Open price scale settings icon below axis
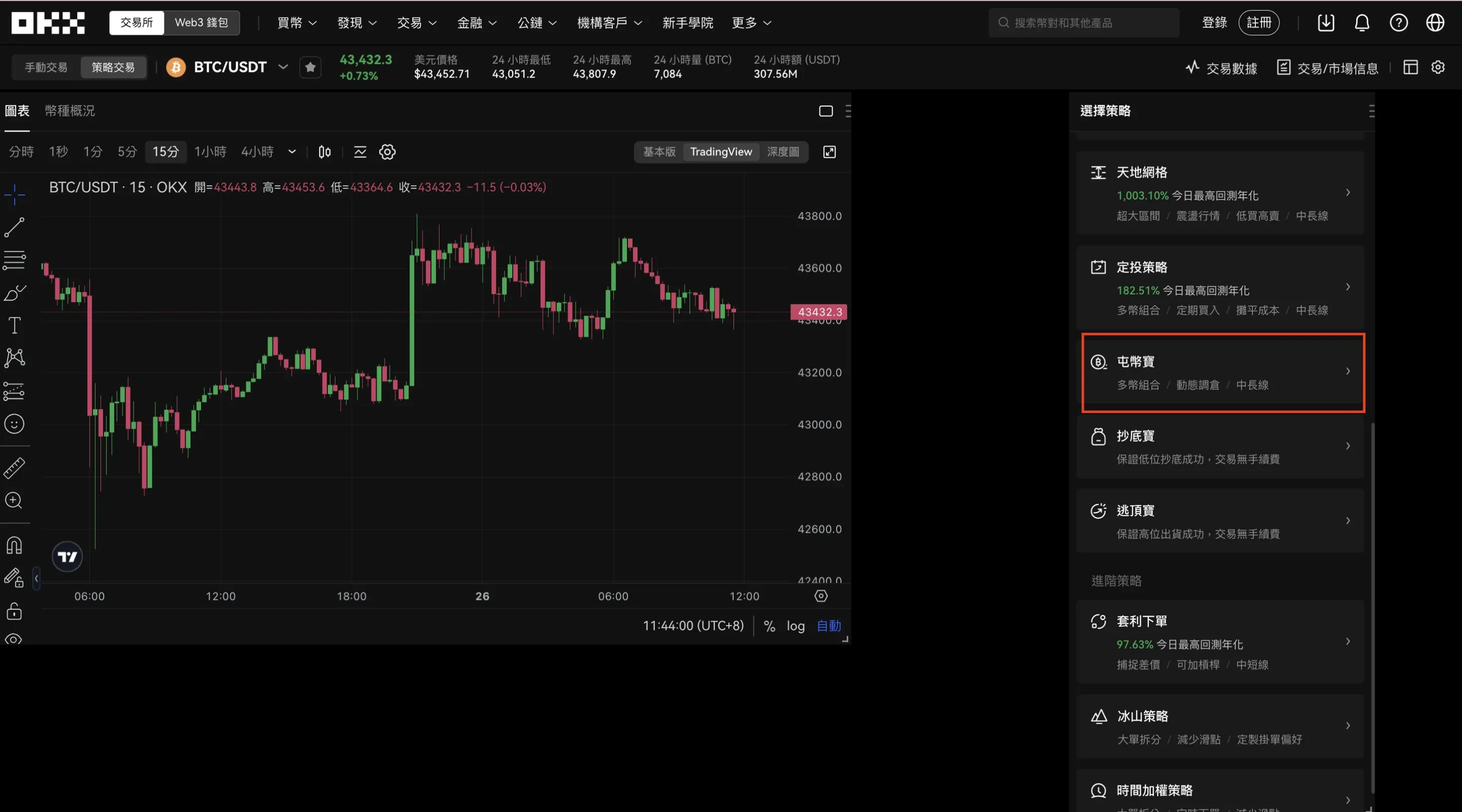This screenshot has width=1462, height=812. point(821,596)
